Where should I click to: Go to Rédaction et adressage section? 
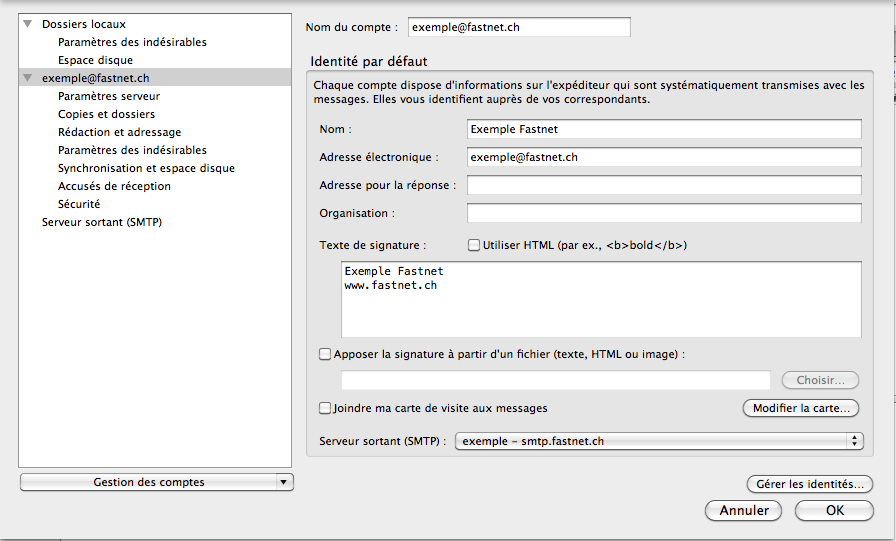119,132
